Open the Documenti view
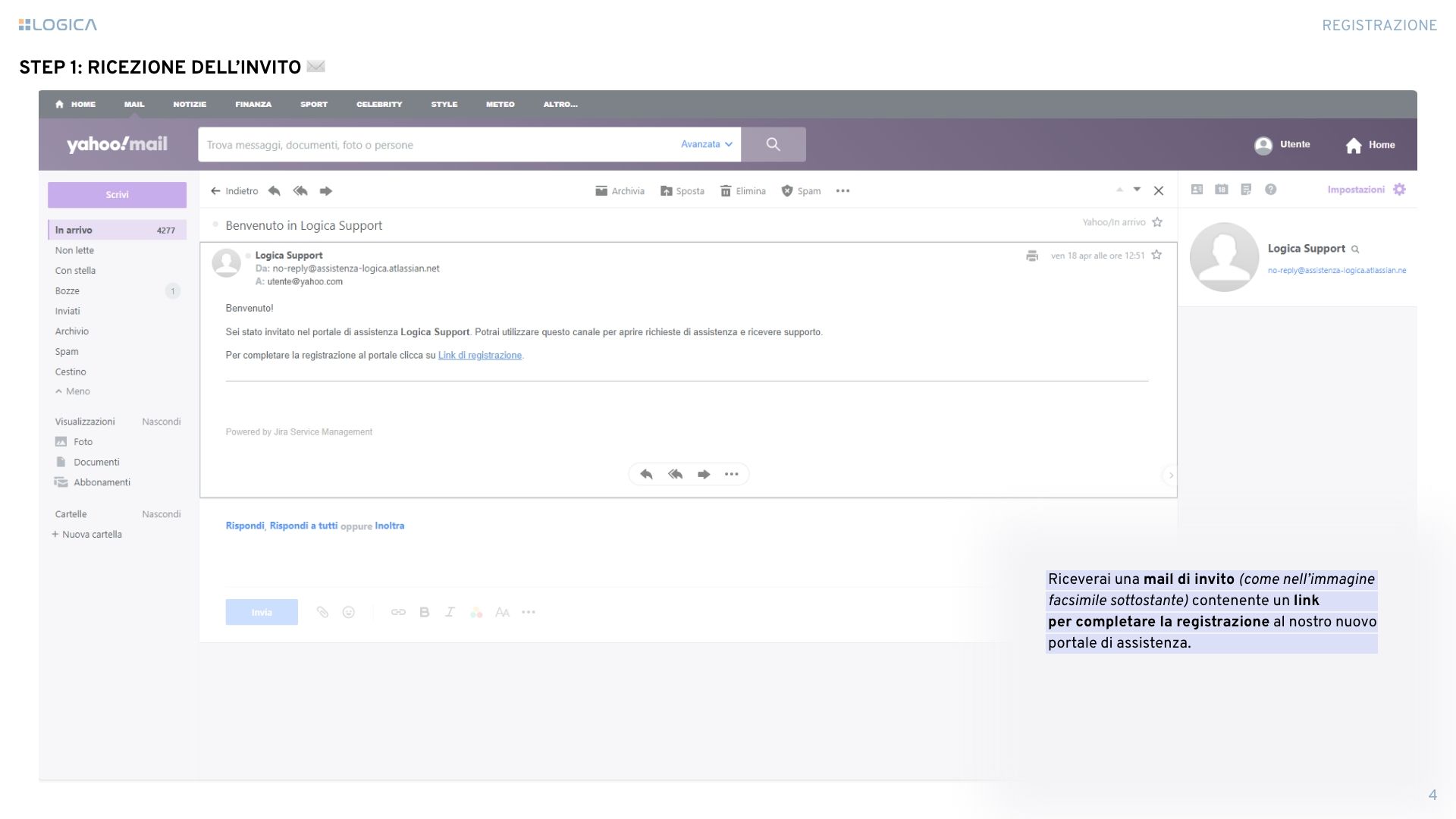1456x819 pixels. click(x=87, y=462)
